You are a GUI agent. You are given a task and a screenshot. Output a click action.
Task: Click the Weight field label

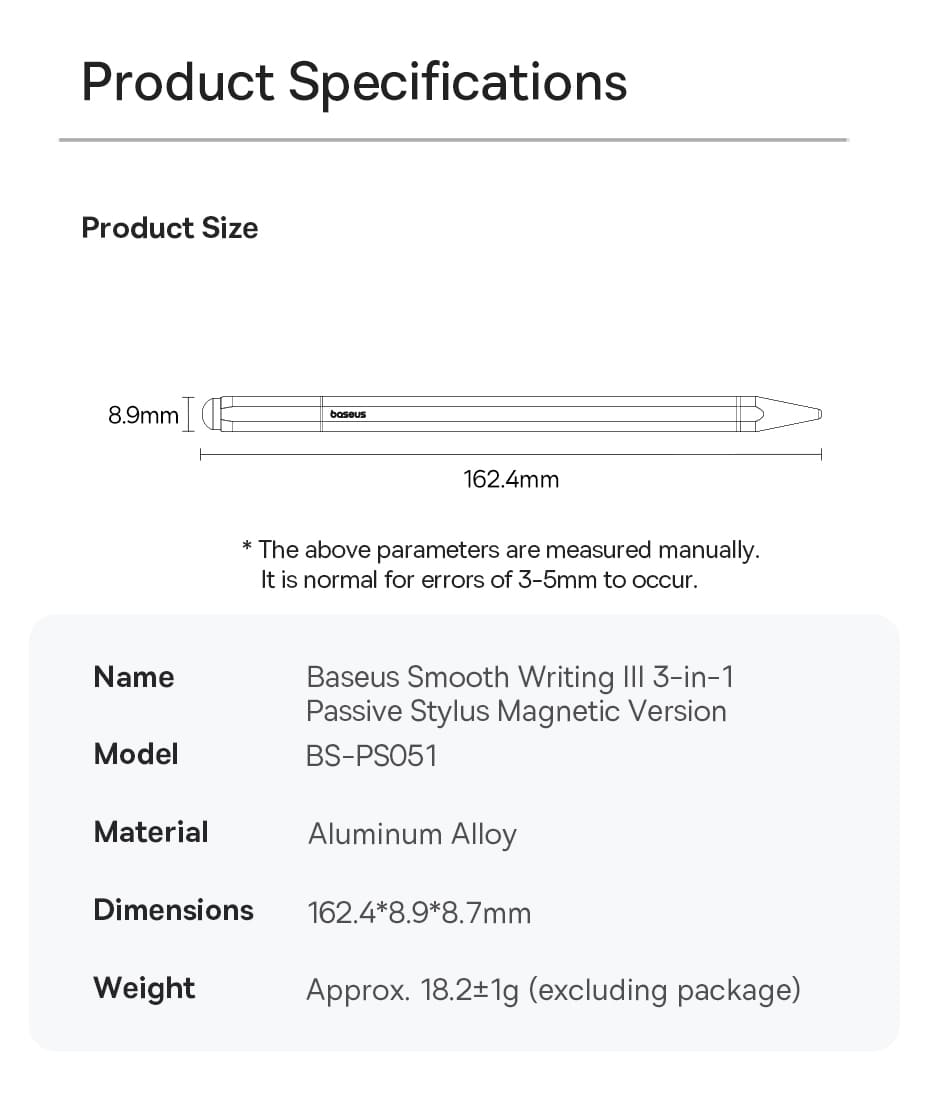(x=144, y=988)
